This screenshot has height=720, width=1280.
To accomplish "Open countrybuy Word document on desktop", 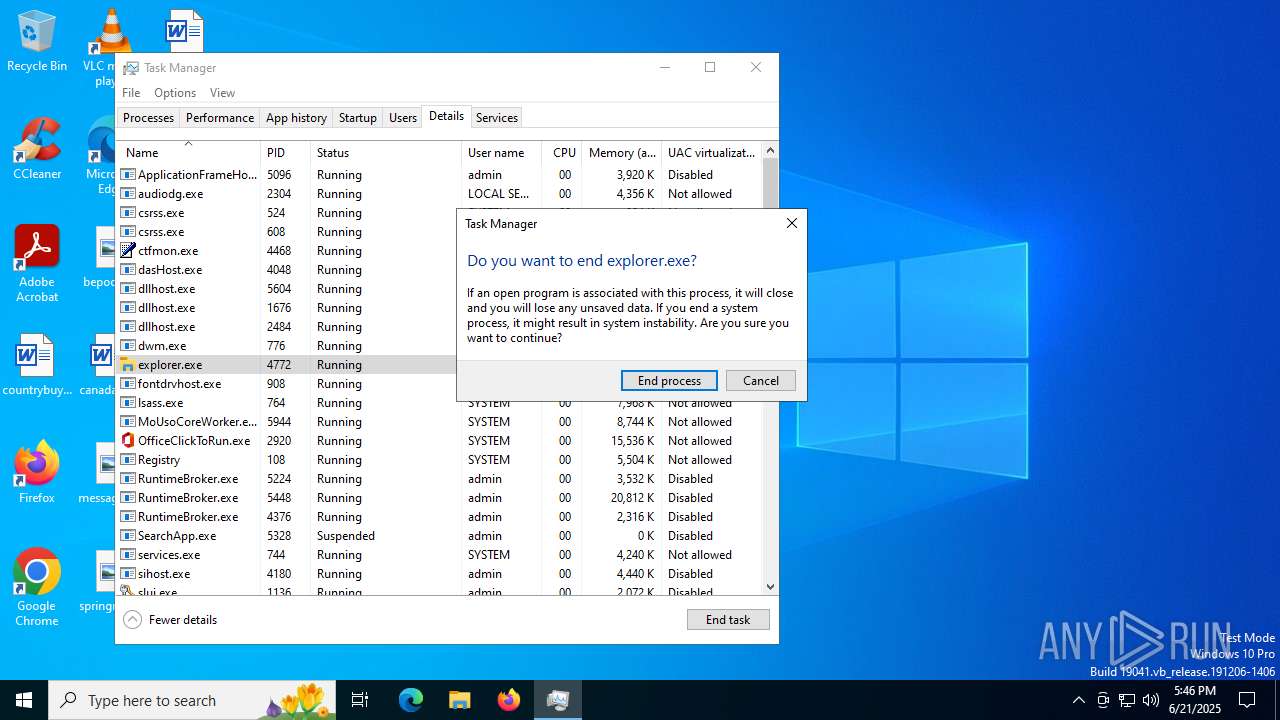I will 37,366.
